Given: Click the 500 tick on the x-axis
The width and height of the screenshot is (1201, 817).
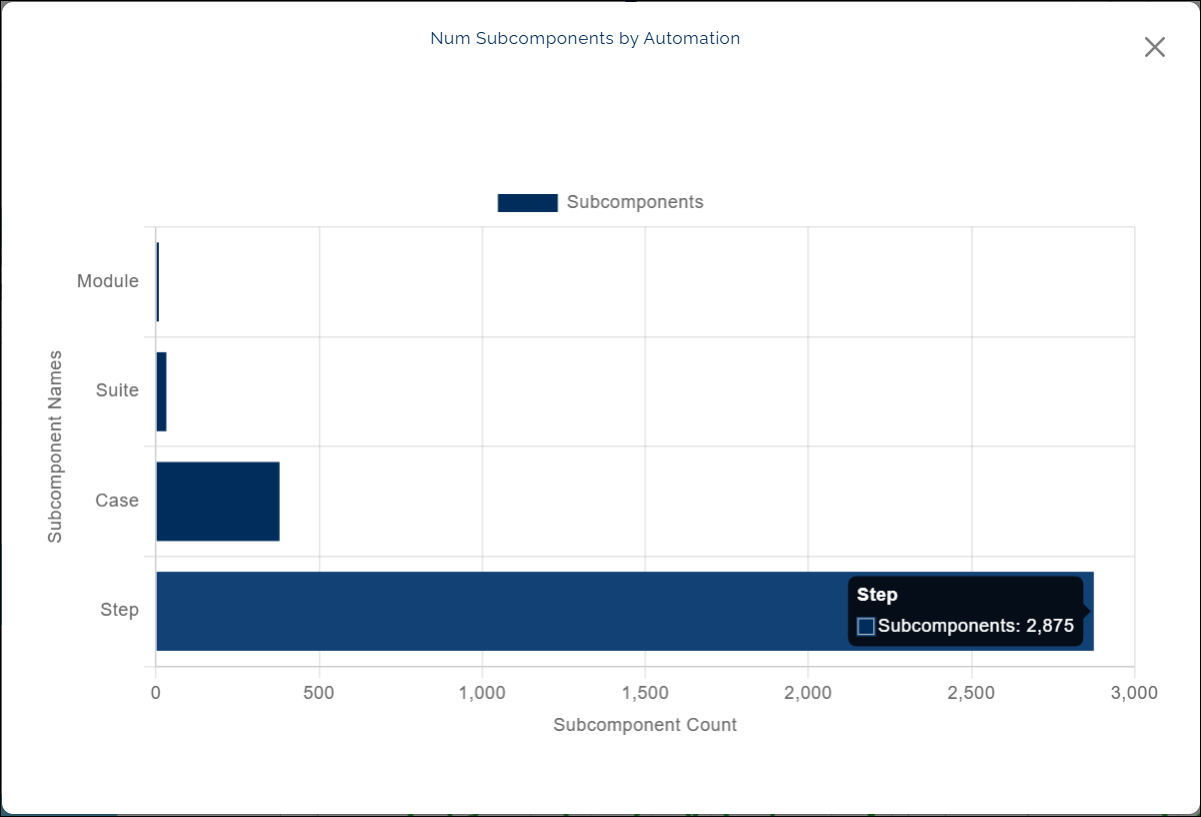Looking at the screenshot, I should point(319,693).
